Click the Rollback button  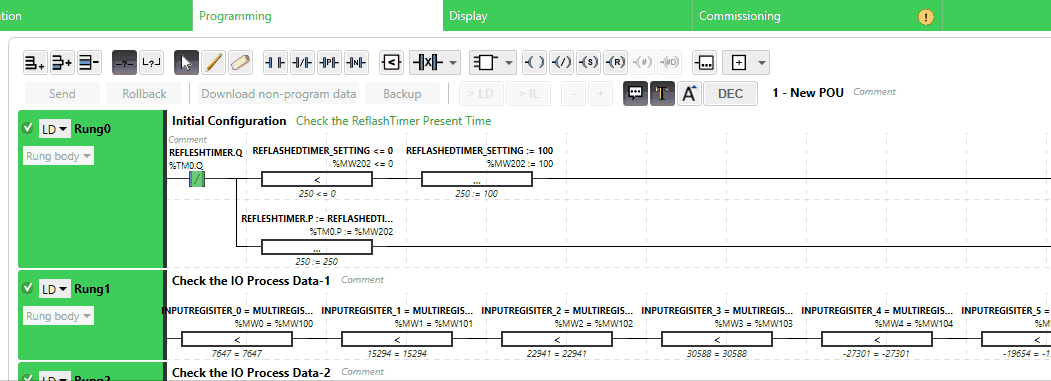tap(144, 94)
